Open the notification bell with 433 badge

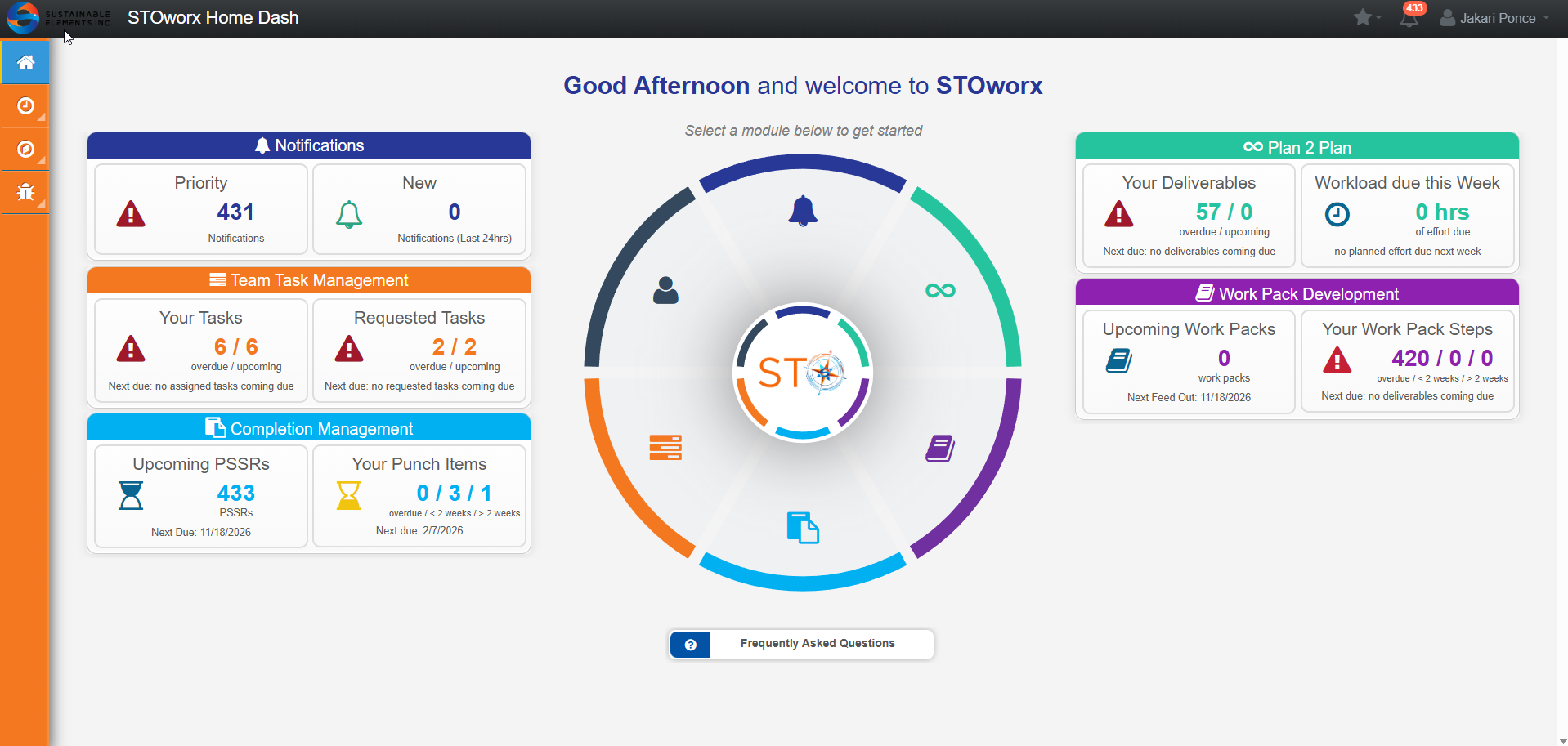click(1410, 17)
